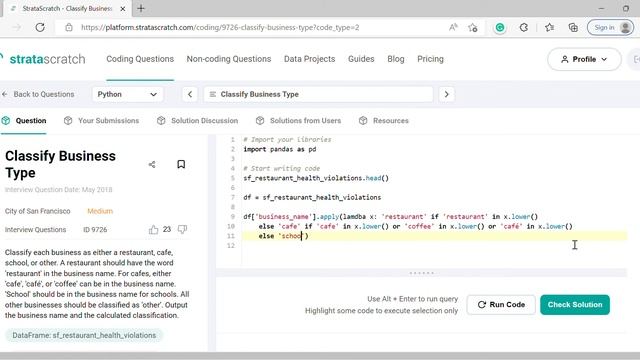Reload the page with browser refresh icon

tap(40, 27)
